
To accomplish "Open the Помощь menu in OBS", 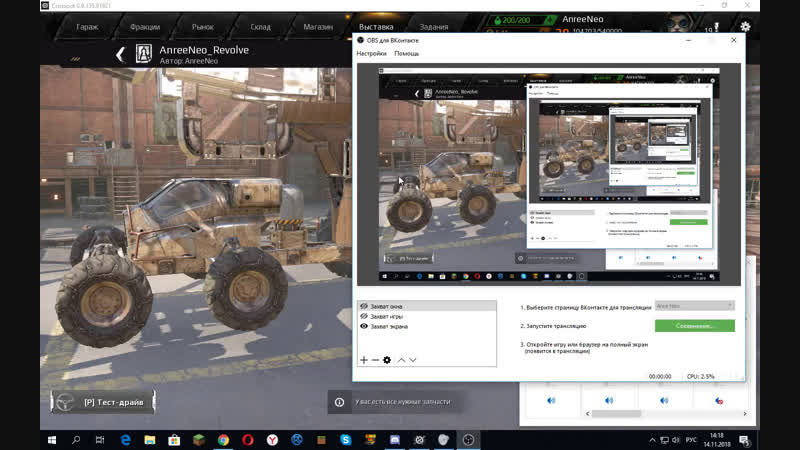I will tap(407, 53).
